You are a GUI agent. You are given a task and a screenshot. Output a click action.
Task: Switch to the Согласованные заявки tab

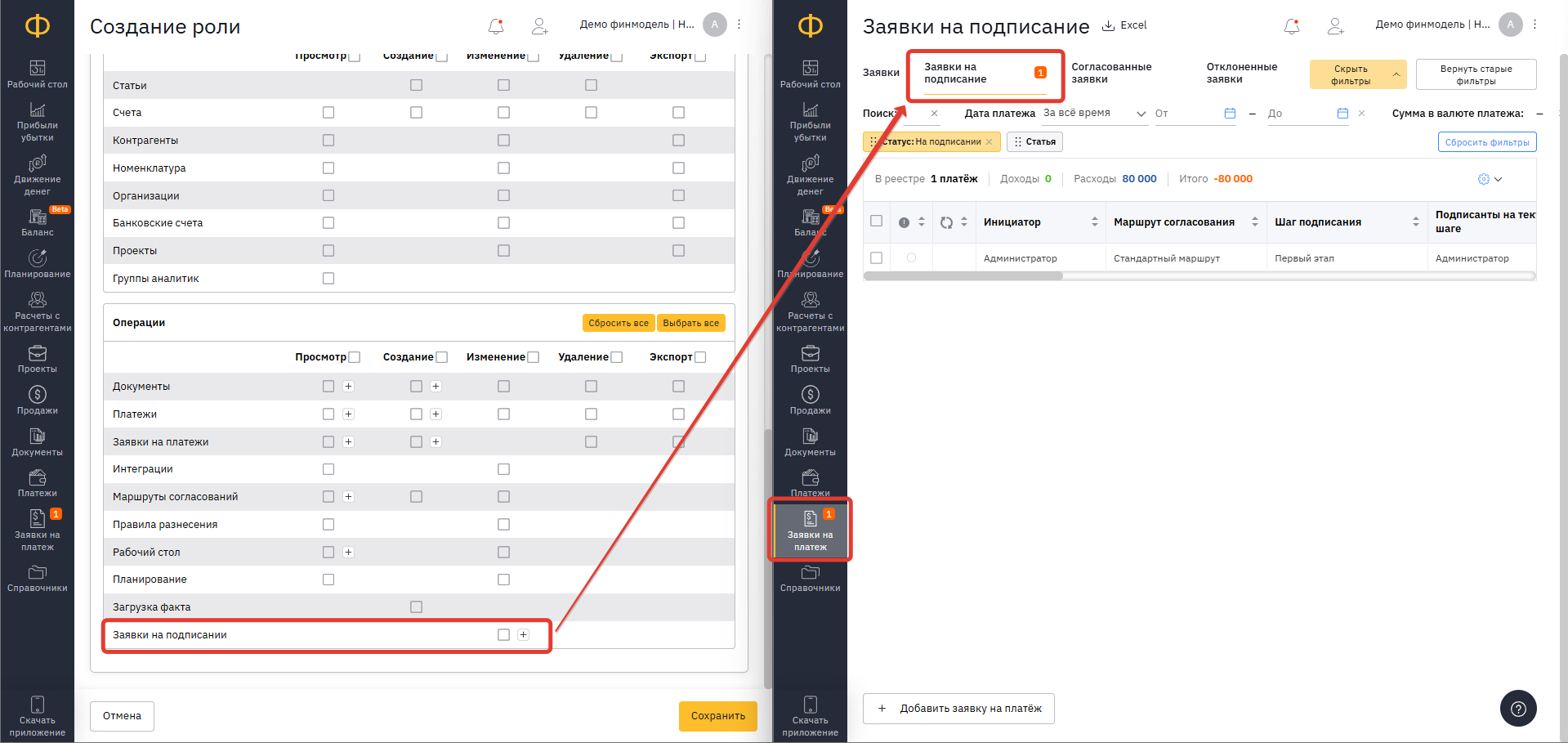[x=1112, y=74]
